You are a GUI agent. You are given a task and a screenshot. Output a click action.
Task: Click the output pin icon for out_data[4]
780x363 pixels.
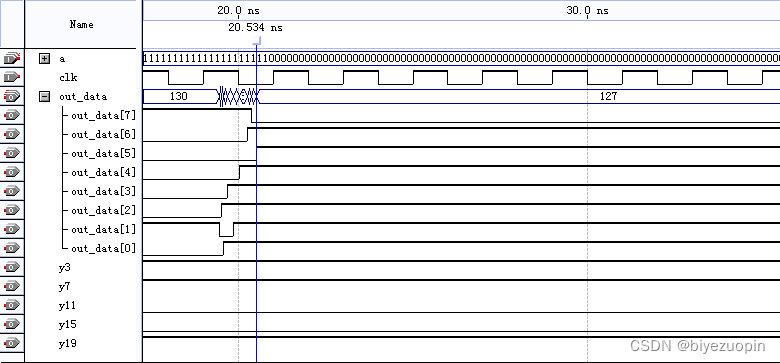12,172
